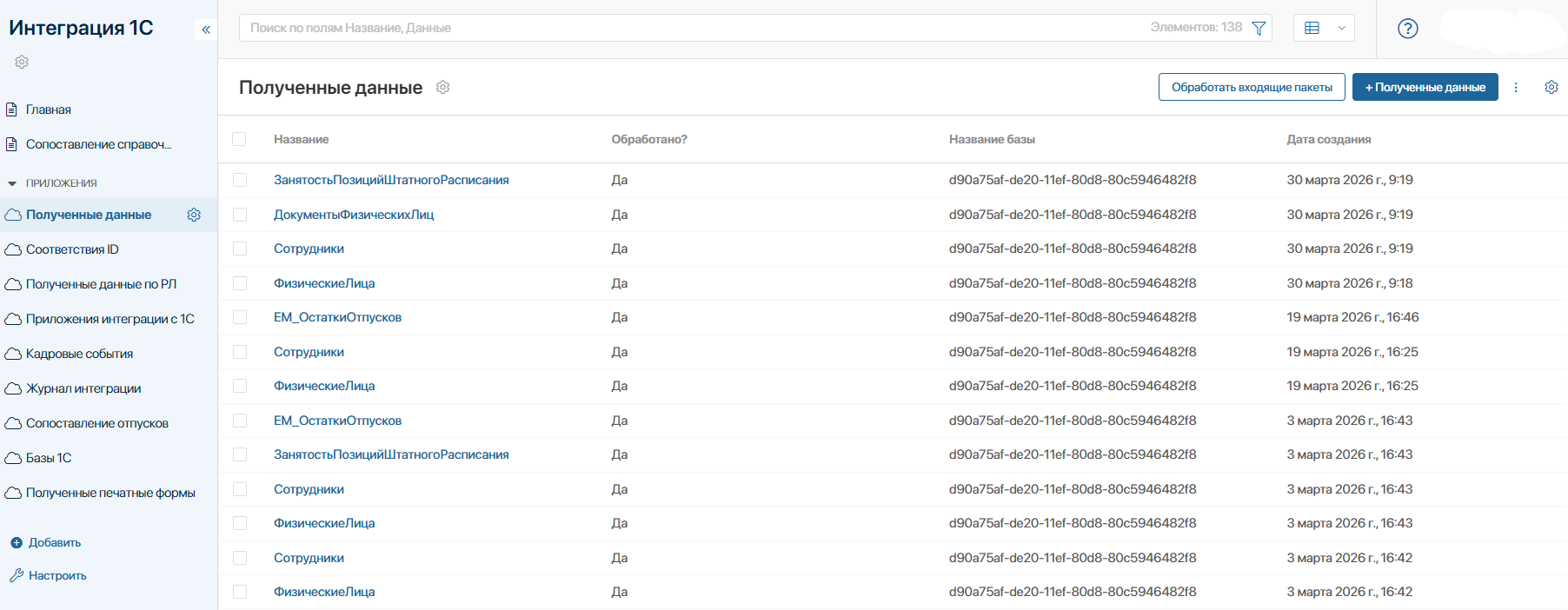1568x610 pixels.
Task: Collapse the sidebar with double-chevron icon
Action: point(206,30)
